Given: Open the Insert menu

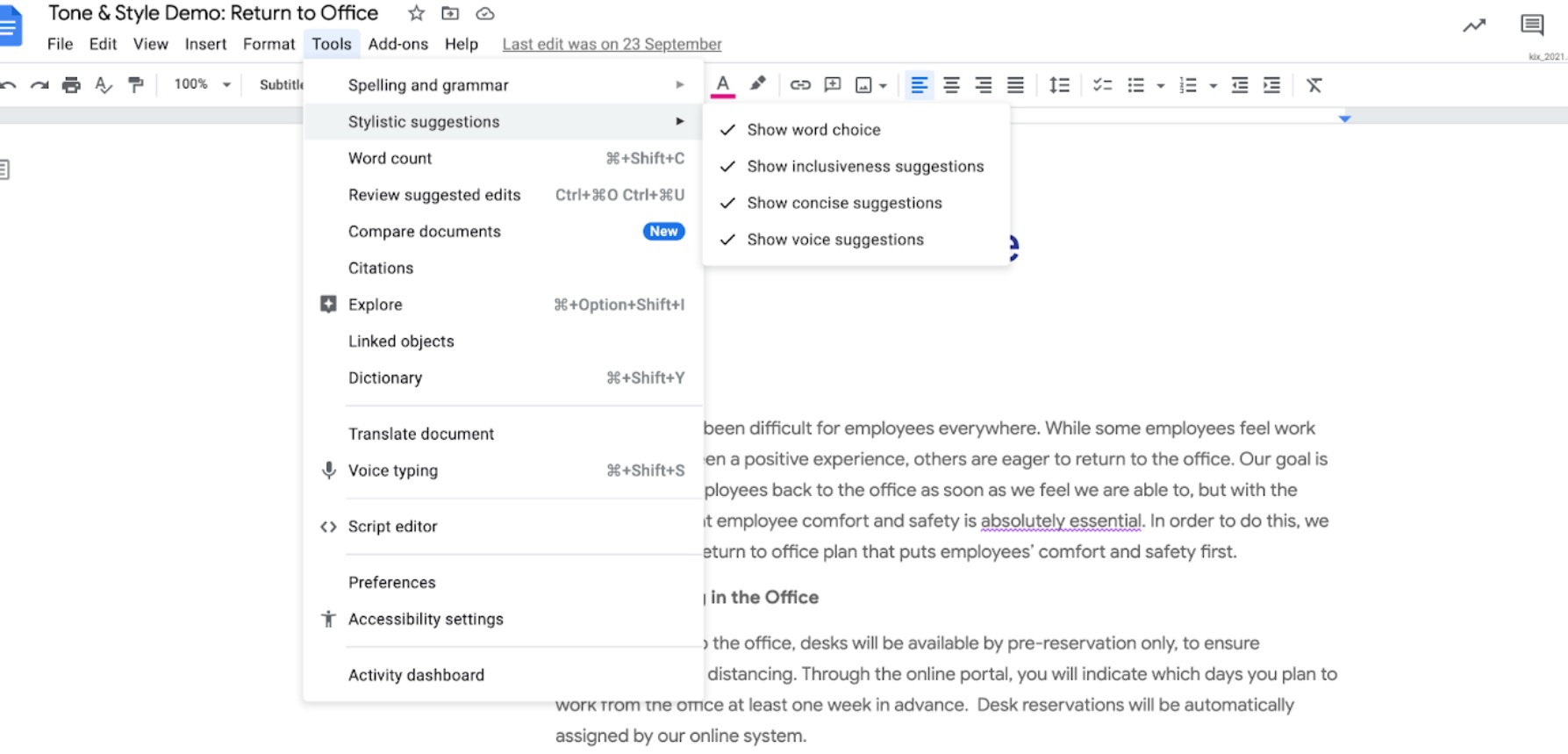Looking at the screenshot, I should pos(205,44).
